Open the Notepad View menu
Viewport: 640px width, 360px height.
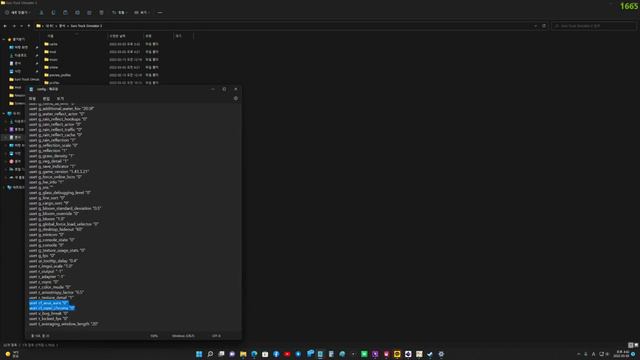(60, 99)
